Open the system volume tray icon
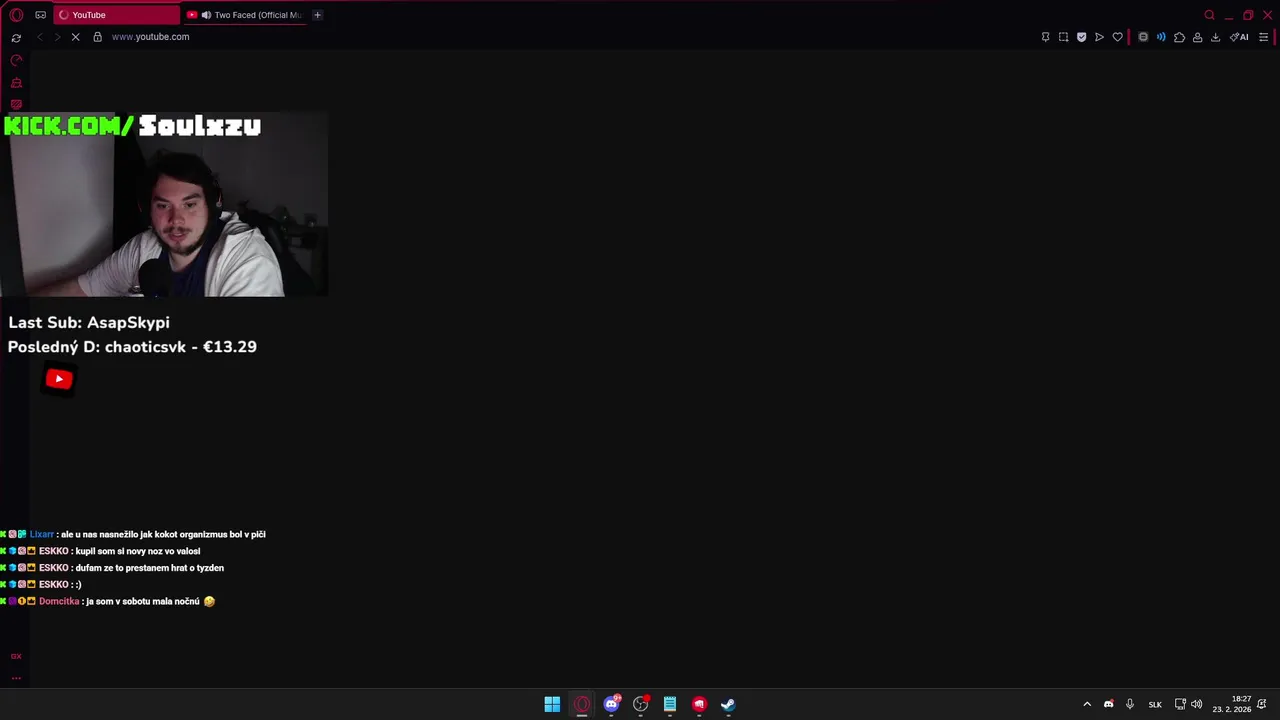This screenshot has width=1280, height=720. coord(1197,704)
